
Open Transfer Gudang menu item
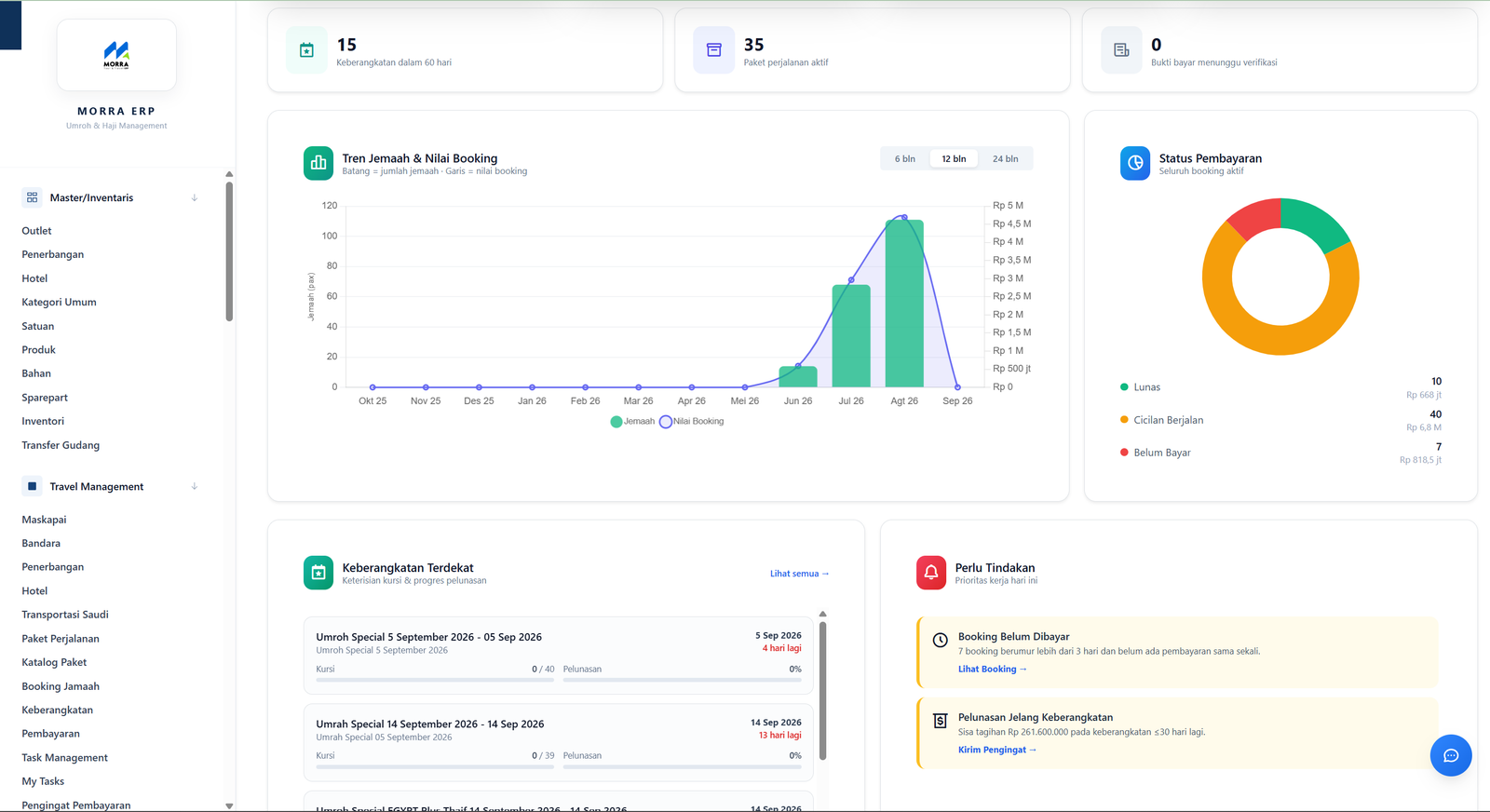tap(61, 445)
